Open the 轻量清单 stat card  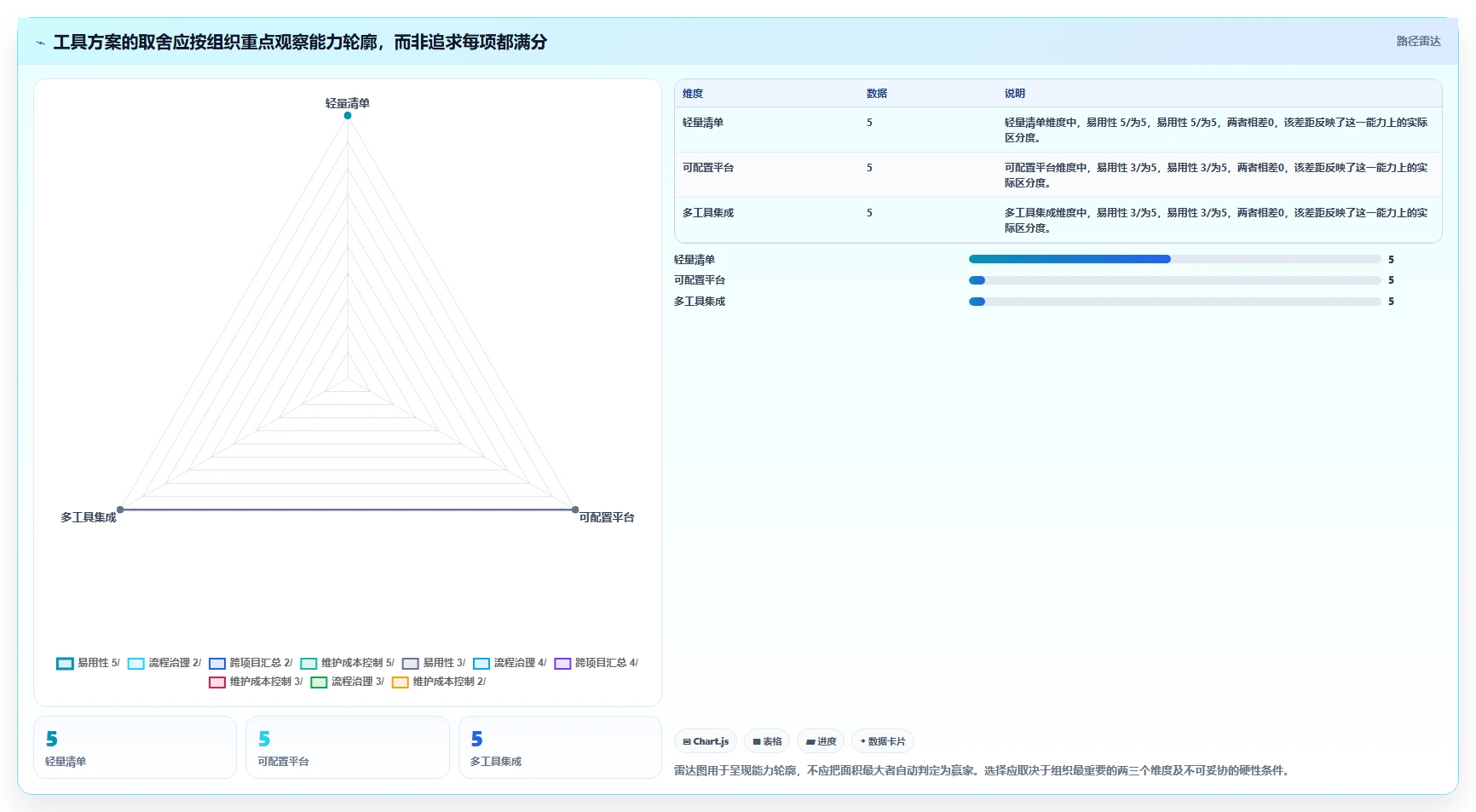(135, 747)
